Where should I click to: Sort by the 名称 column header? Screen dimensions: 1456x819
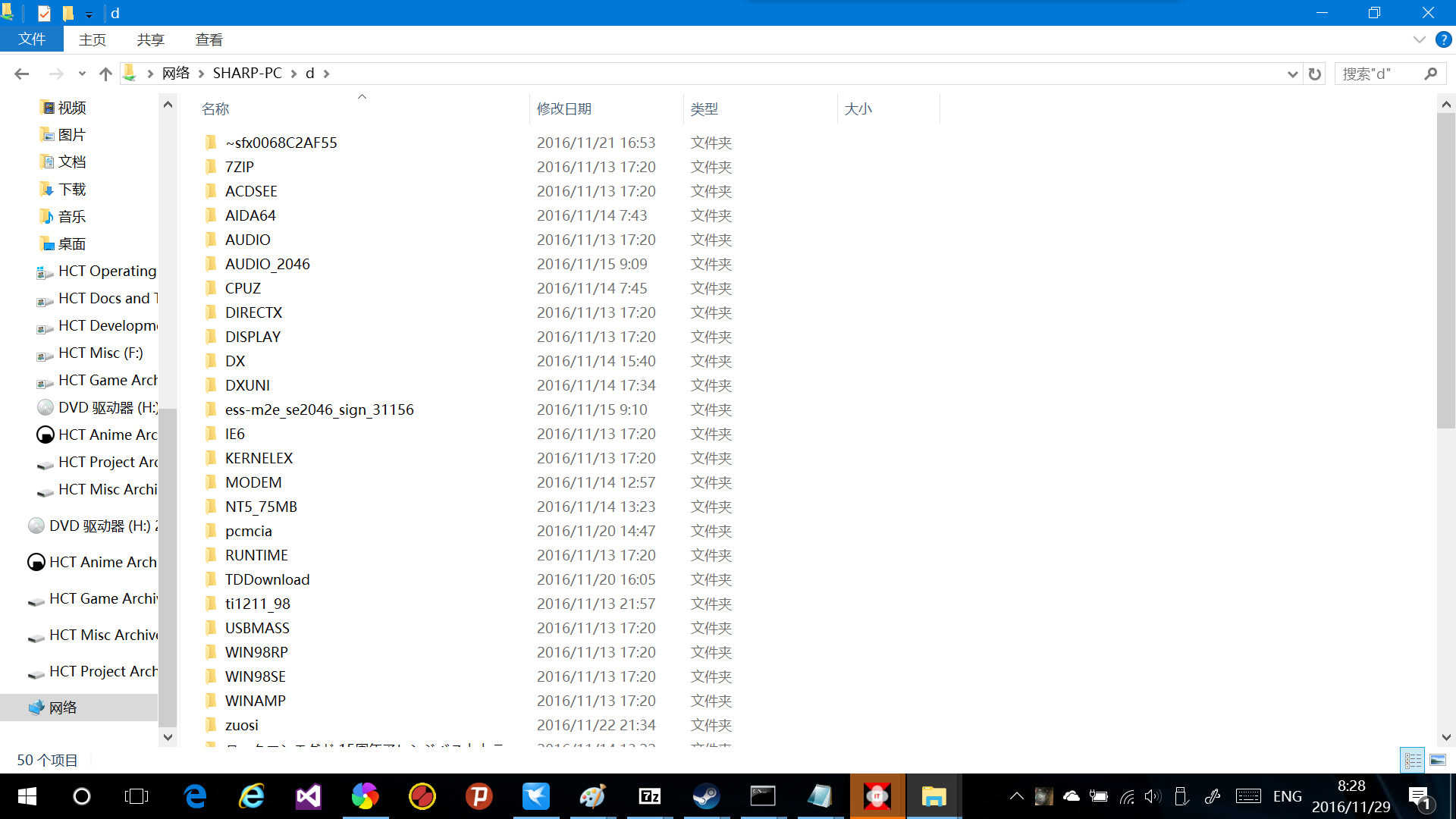[x=215, y=109]
